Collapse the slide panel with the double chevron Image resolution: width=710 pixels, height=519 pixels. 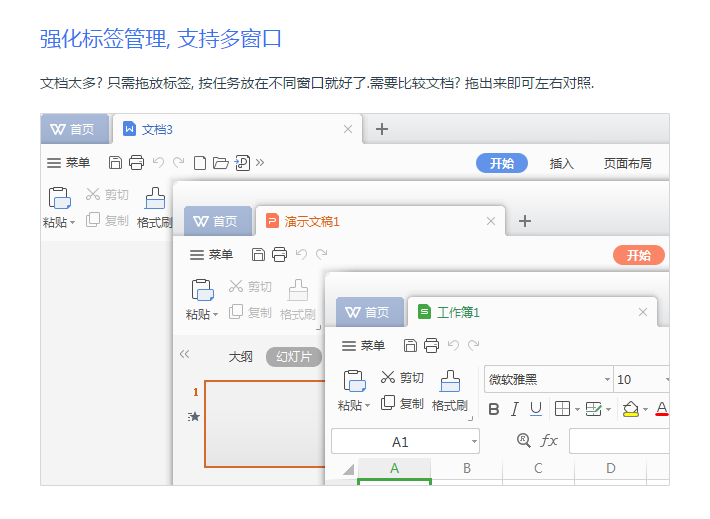(x=184, y=354)
